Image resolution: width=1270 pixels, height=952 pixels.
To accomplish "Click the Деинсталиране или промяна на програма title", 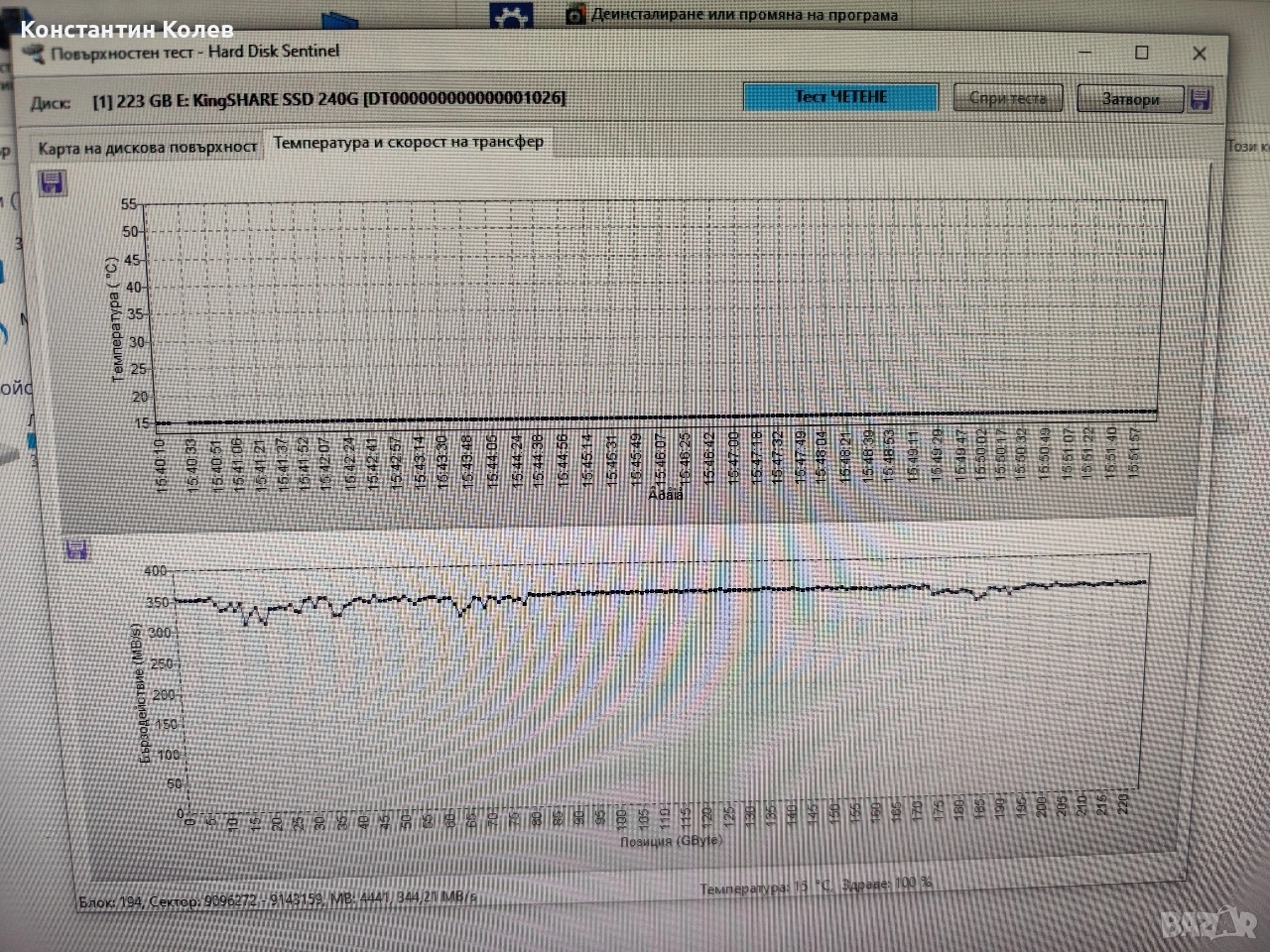I will pos(744,15).
